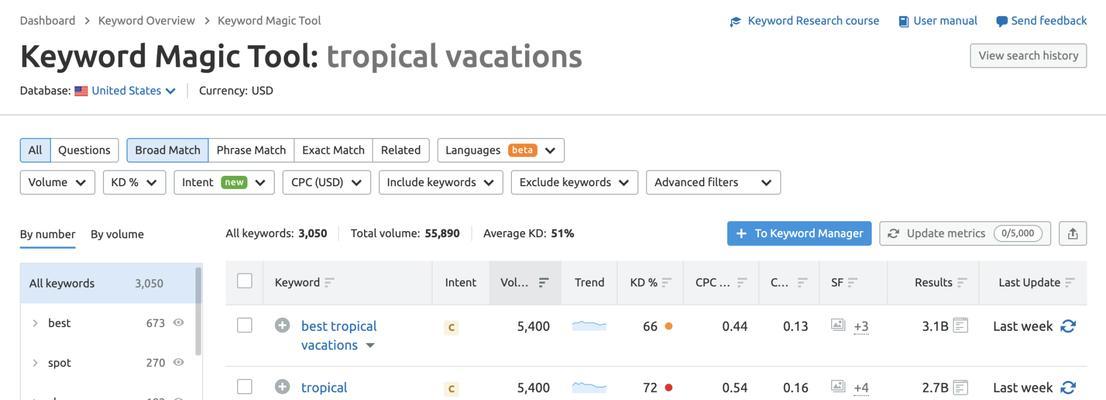Switch to Related tab
This screenshot has width=1106, height=400.
tap(401, 150)
